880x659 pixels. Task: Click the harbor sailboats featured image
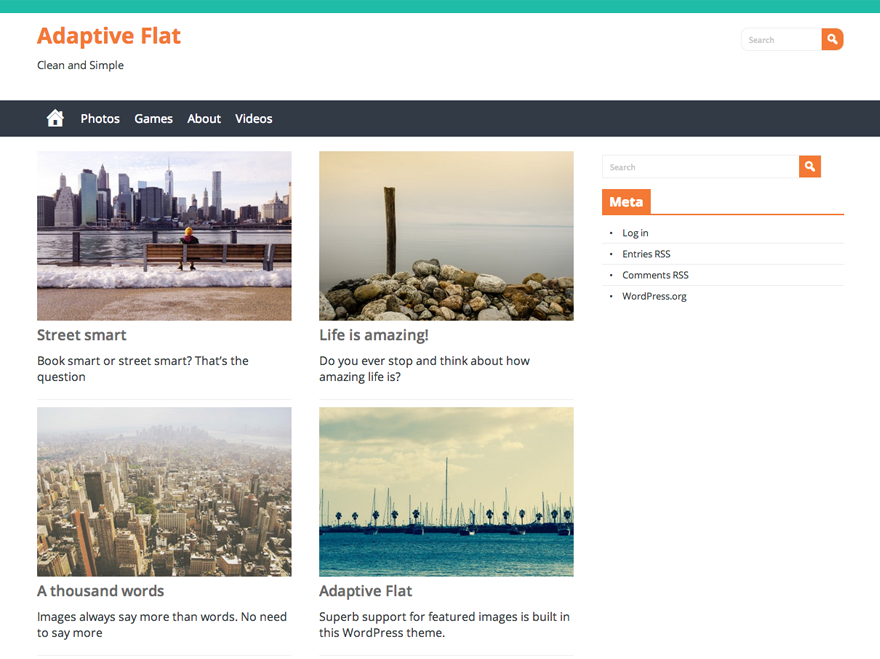point(446,491)
